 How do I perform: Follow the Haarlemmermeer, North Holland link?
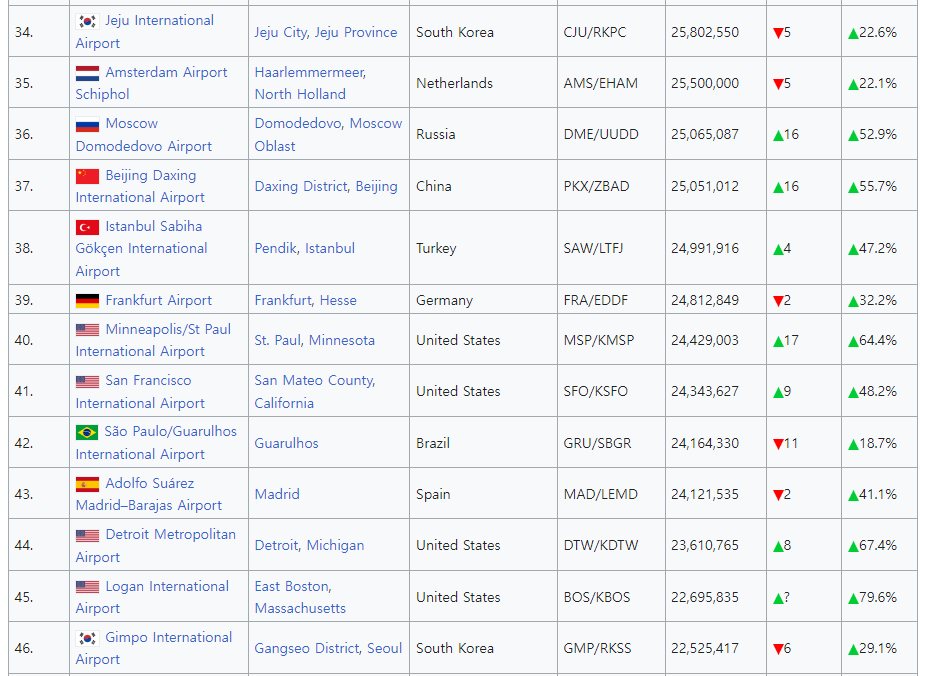point(310,83)
